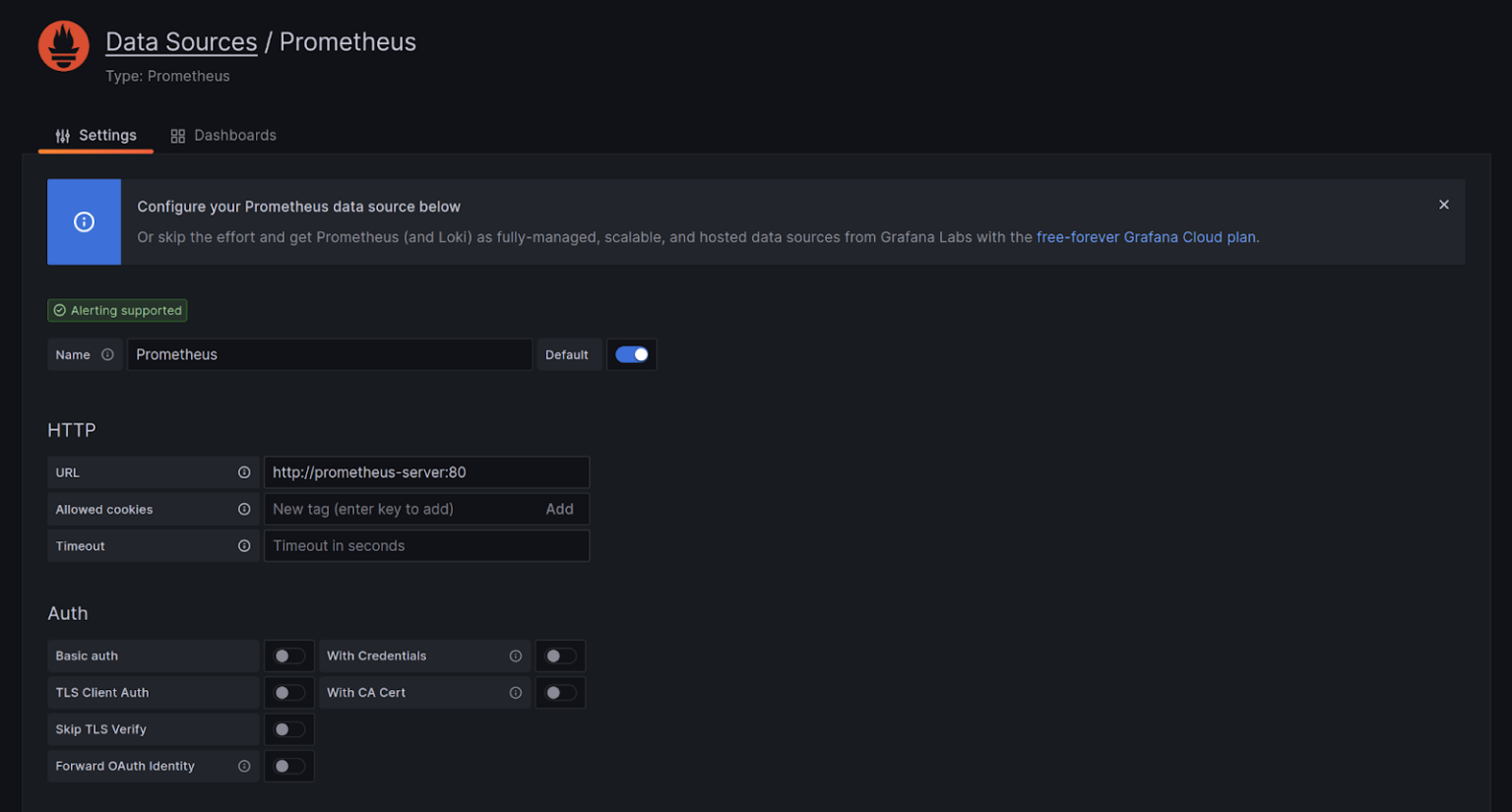Click the info icon beside Name
This screenshot has height=812, width=1512.
(107, 354)
